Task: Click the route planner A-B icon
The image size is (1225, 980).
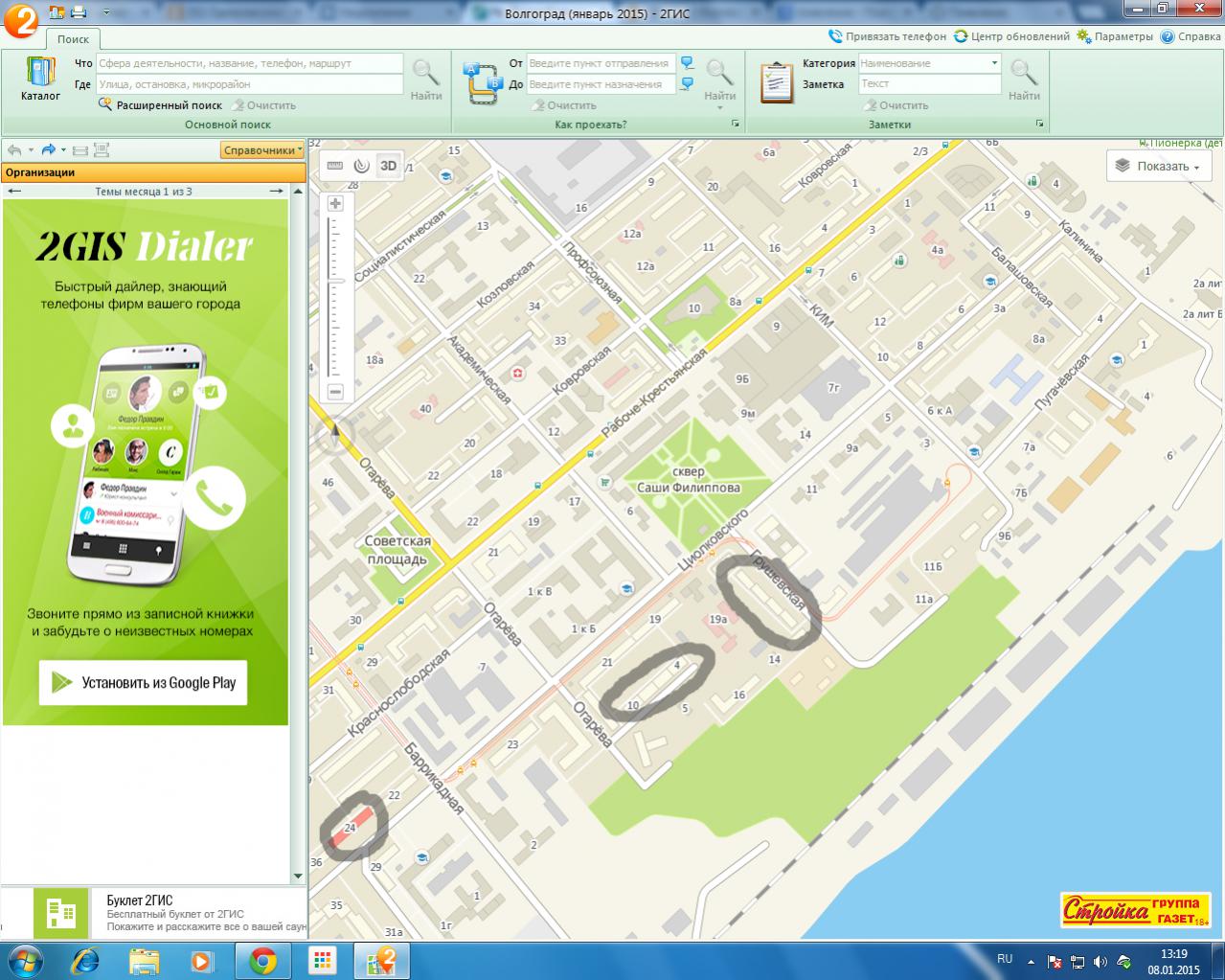Action: 483,83
